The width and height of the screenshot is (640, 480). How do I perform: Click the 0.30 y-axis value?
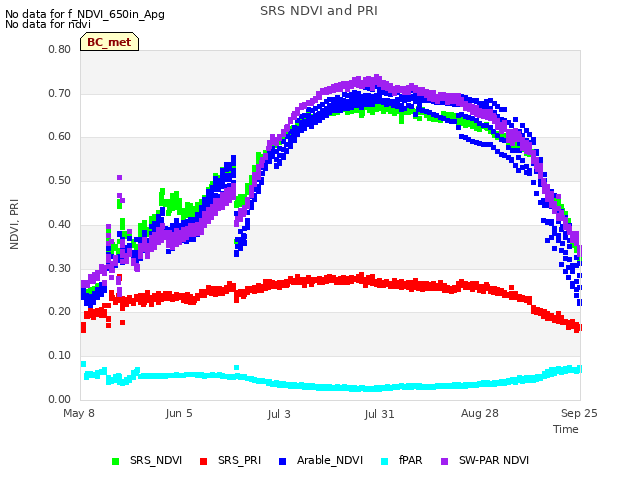[60, 269]
